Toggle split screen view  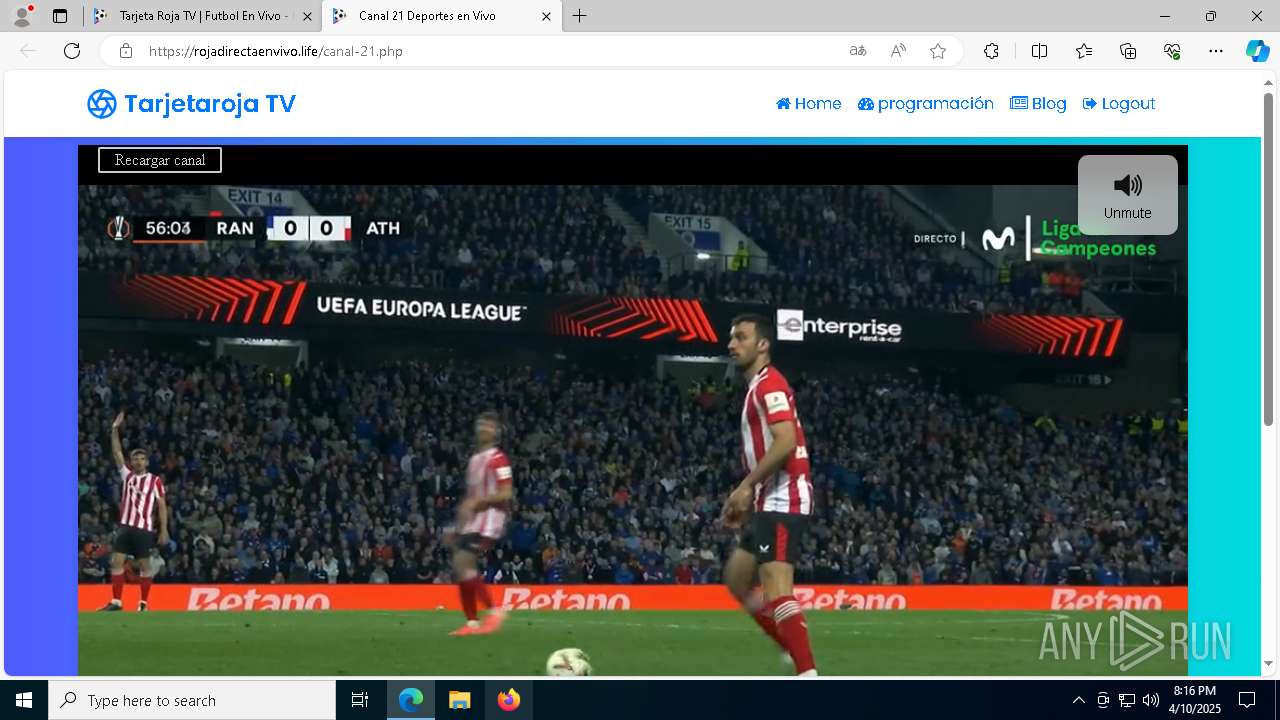(x=1039, y=51)
